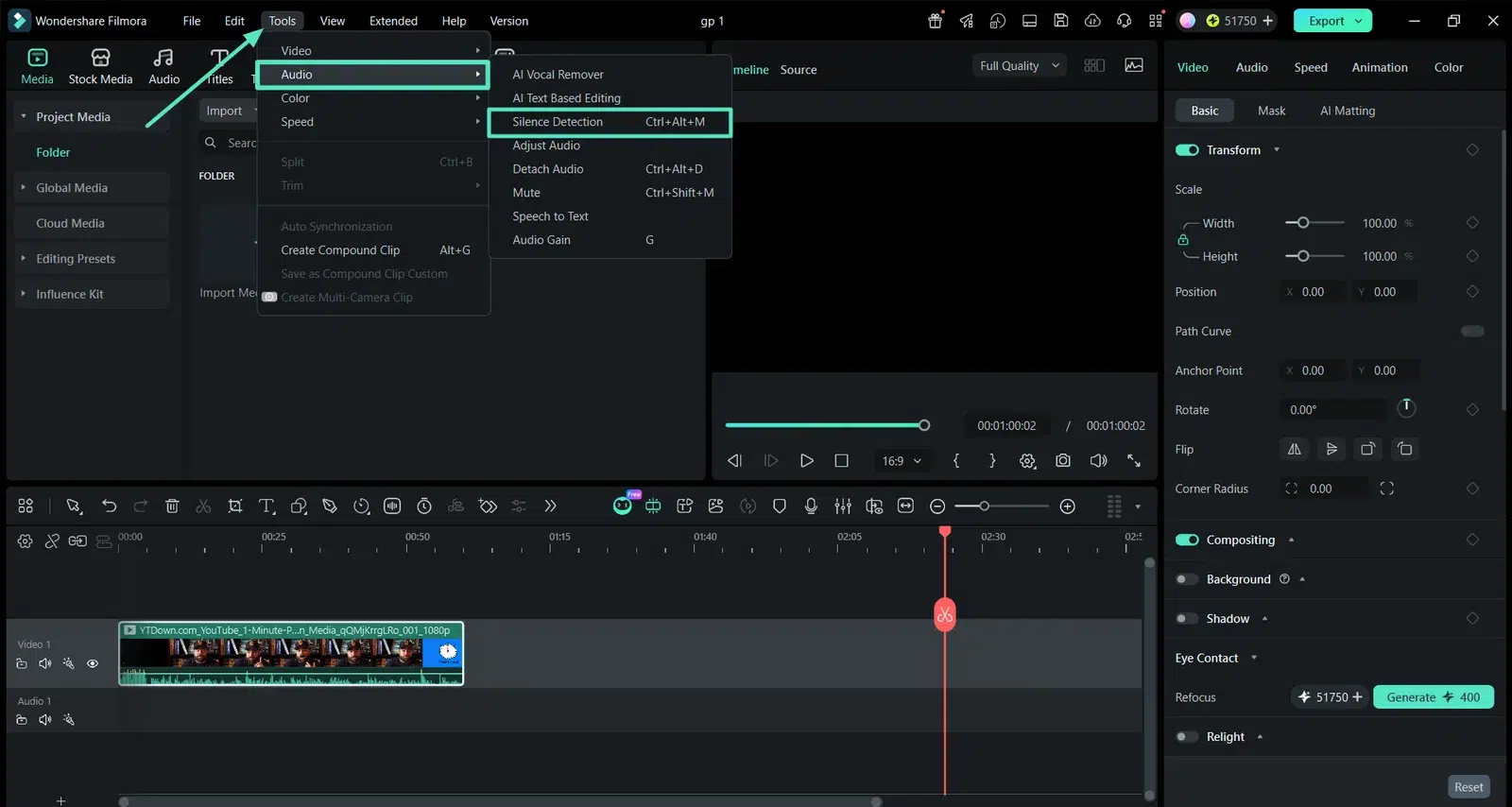This screenshot has height=807, width=1512.
Task: Open the Audio library icon
Action: pyautogui.click(x=163, y=66)
